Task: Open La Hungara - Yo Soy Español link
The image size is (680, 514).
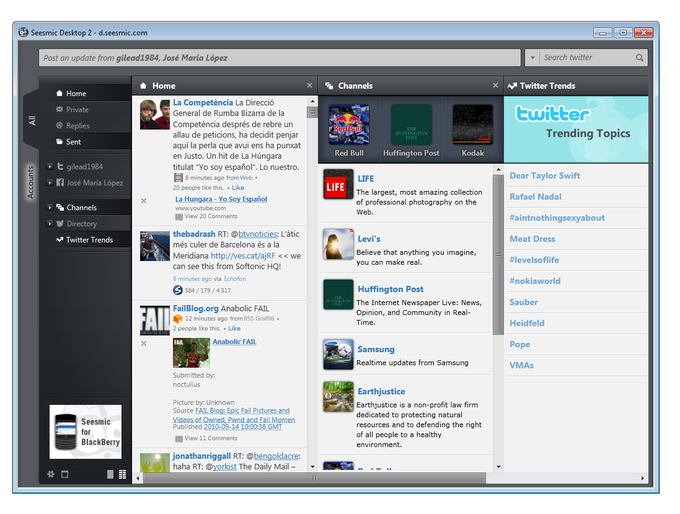Action: [221, 199]
